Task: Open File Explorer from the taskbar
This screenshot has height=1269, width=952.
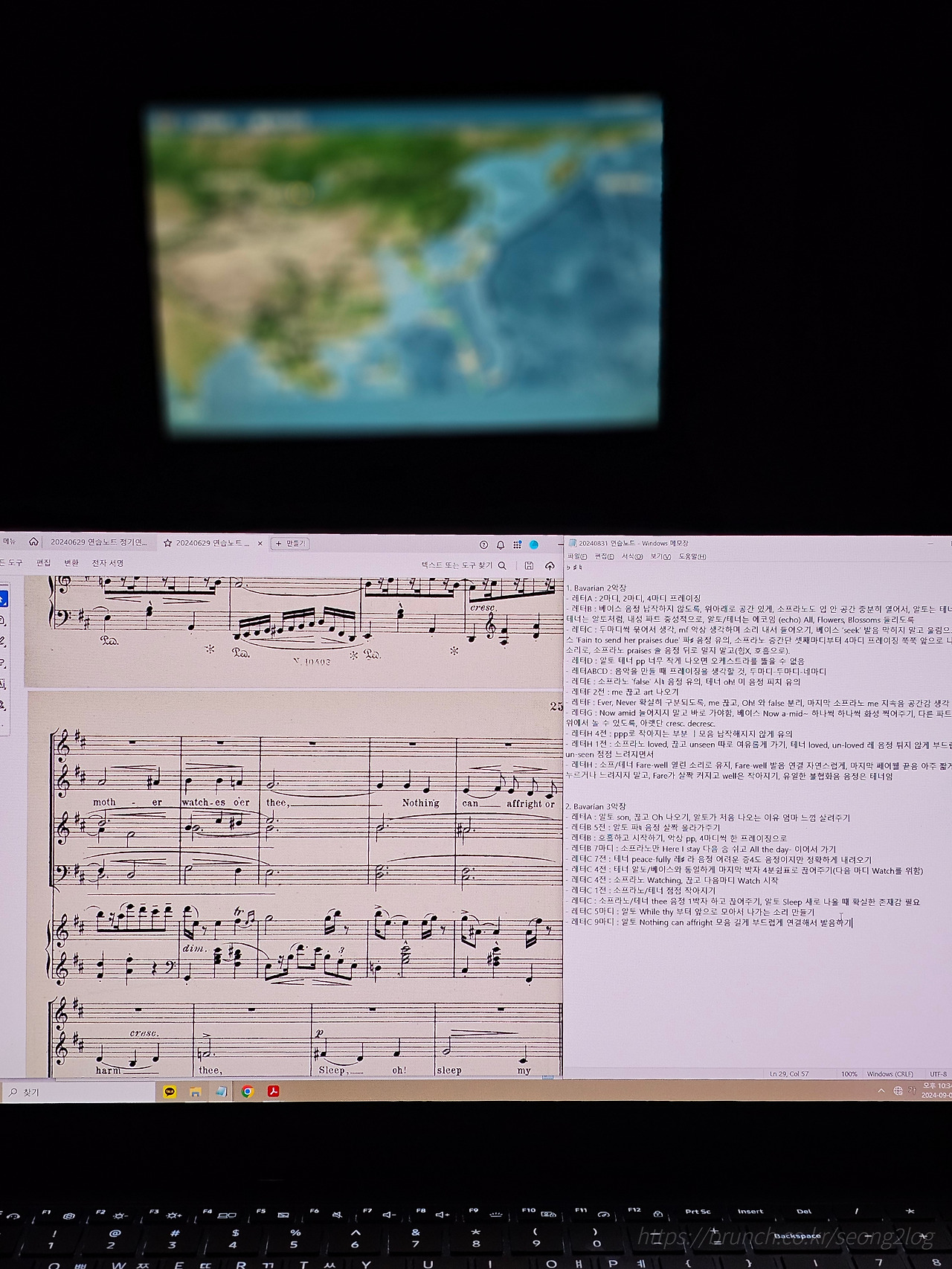Action: pyautogui.click(x=195, y=1092)
